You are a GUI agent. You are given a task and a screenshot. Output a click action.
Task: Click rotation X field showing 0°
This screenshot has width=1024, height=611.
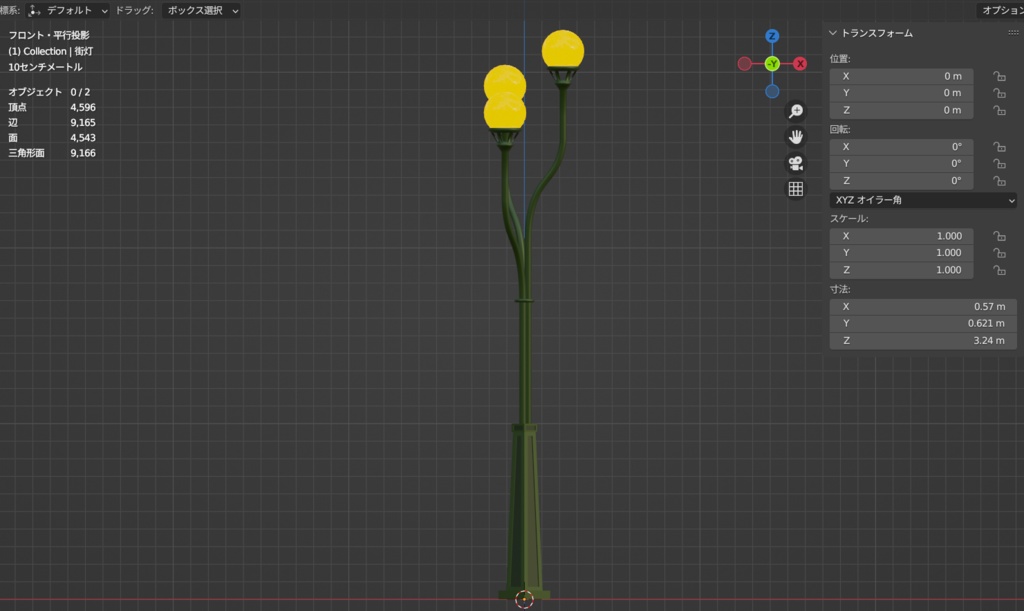point(901,147)
